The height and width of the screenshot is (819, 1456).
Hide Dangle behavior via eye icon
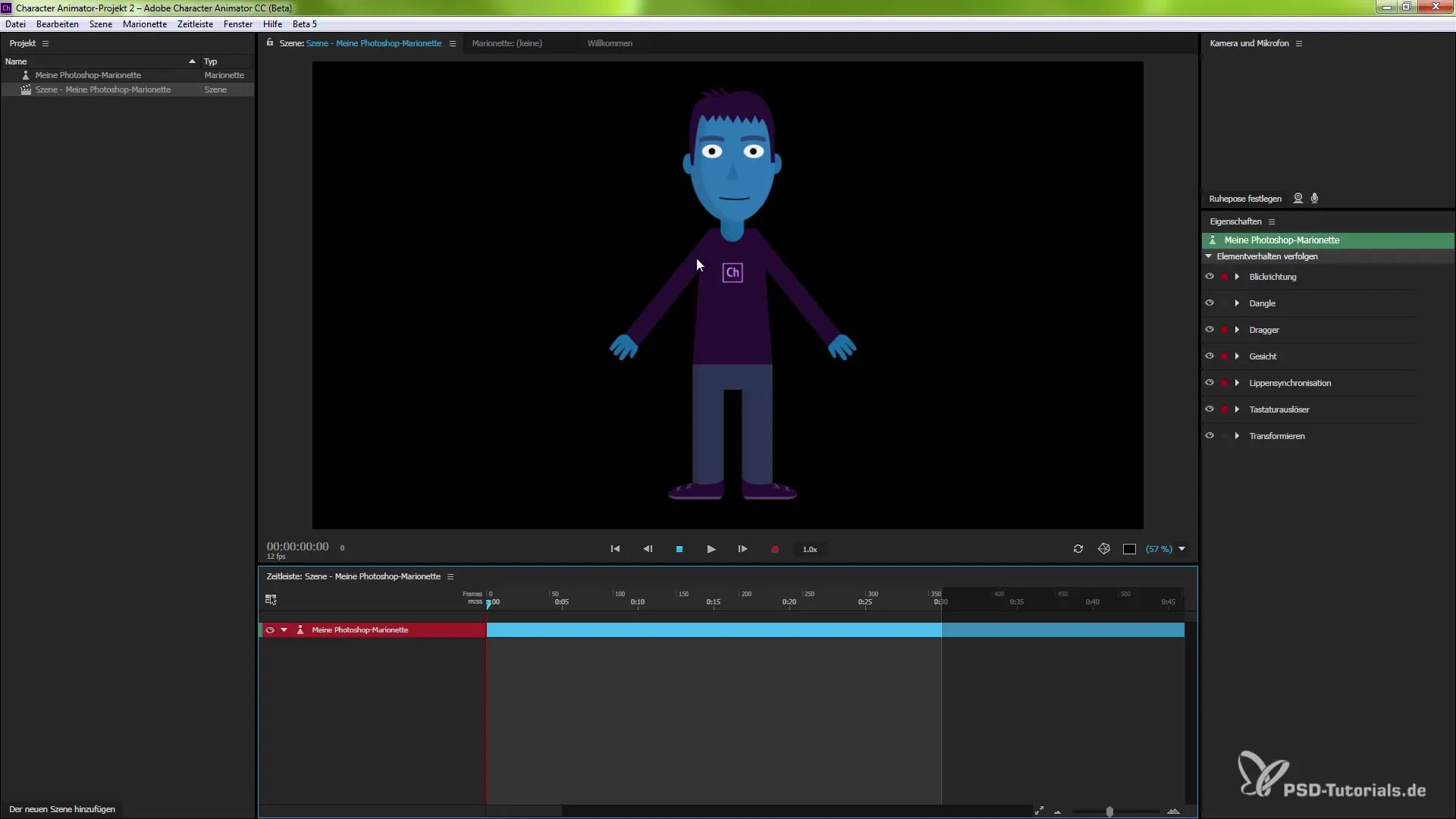pos(1210,303)
